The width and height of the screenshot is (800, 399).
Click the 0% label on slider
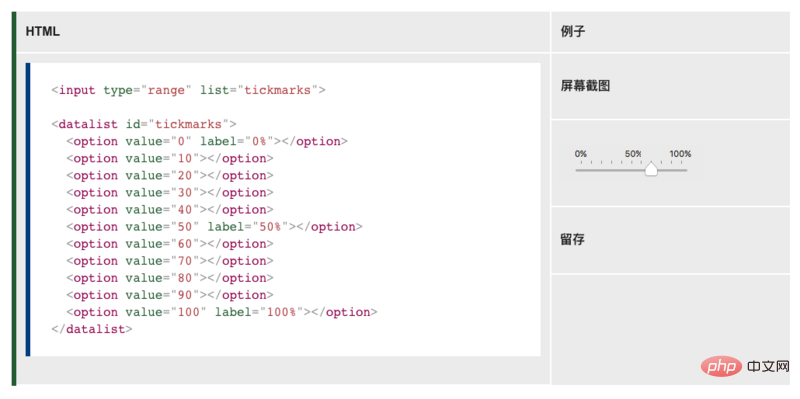(581, 154)
